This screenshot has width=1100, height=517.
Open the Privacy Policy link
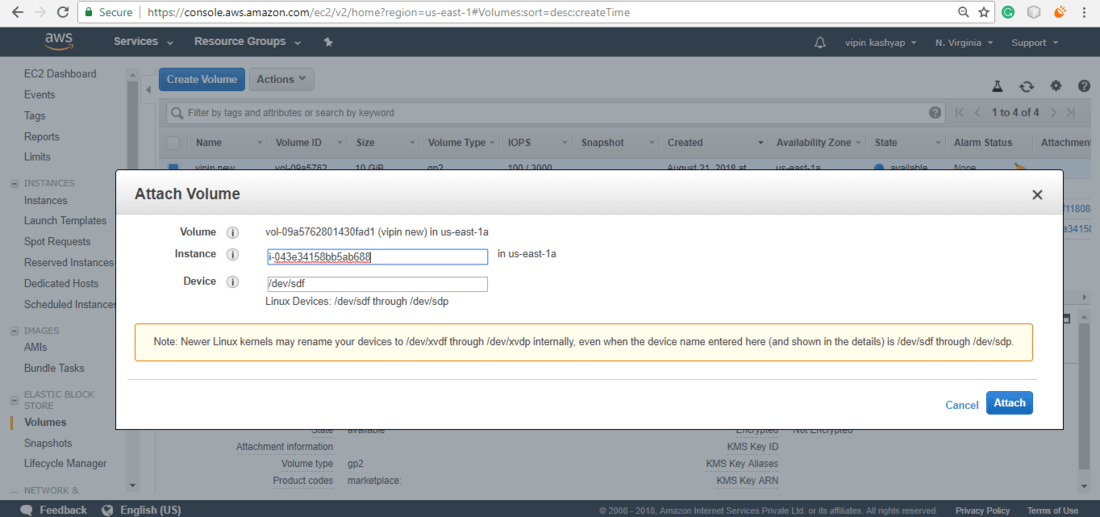pyautogui.click(x=982, y=511)
